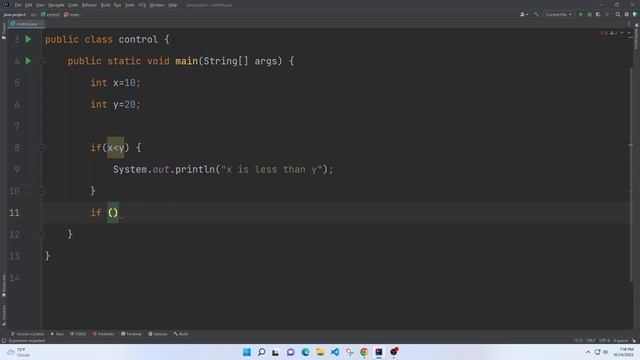Toggle fold end marker on line 10
Screen dimensions: 640x360
pos(41,191)
